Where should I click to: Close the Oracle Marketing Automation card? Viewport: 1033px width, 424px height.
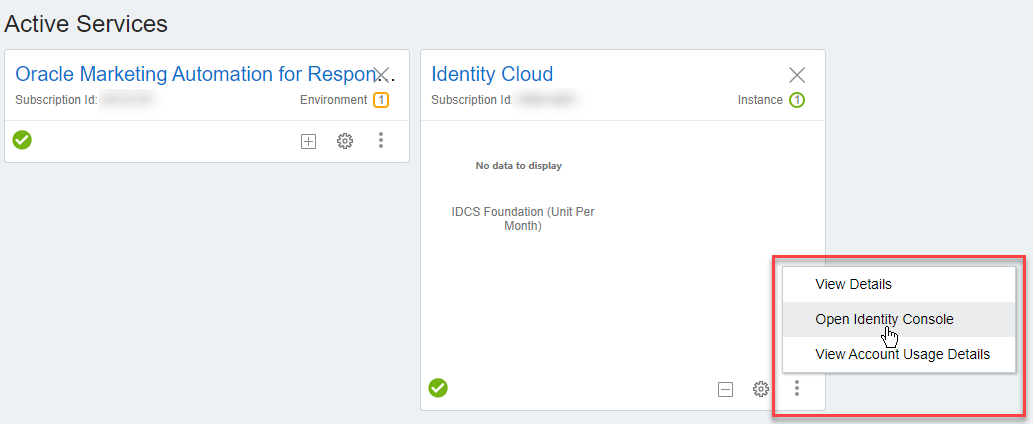(x=381, y=75)
